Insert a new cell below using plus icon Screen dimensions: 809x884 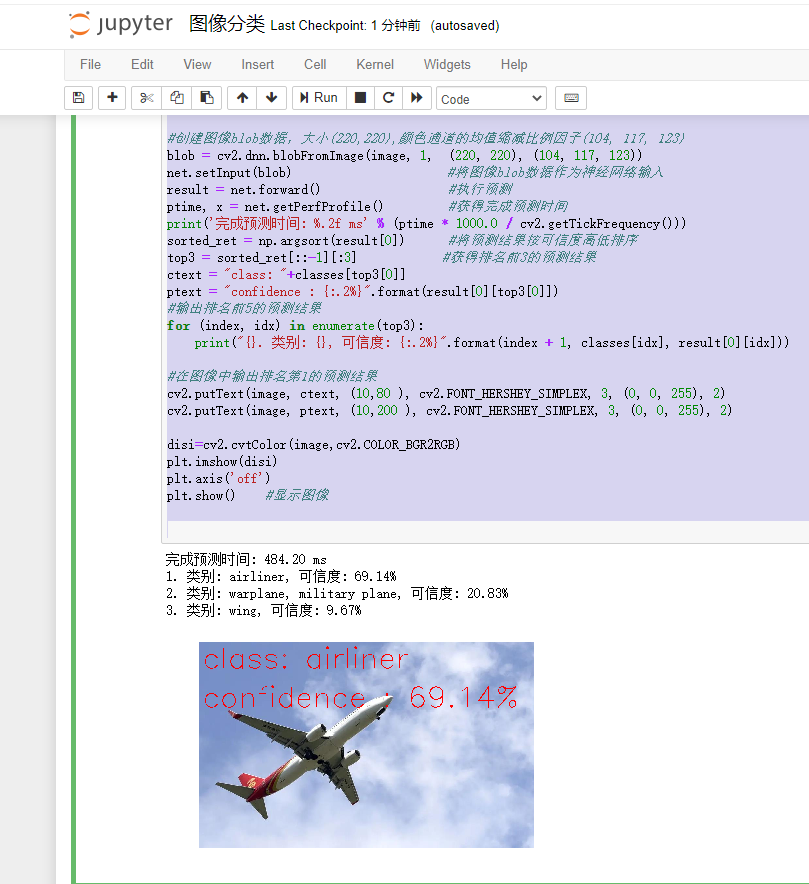pos(112,97)
